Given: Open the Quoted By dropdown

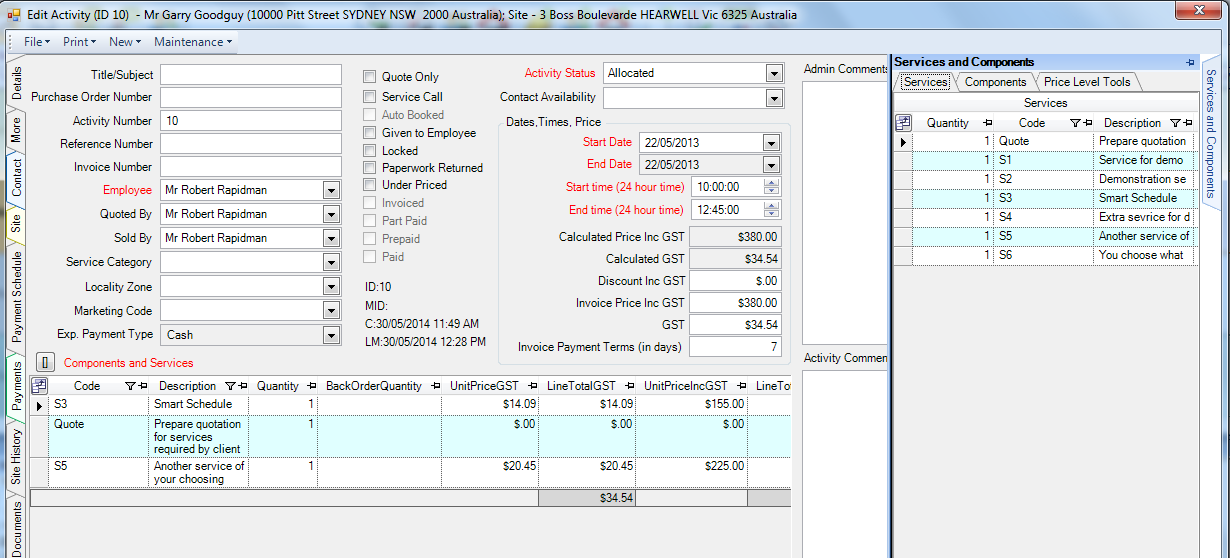Looking at the screenshot, I should (x=331, y=214).
